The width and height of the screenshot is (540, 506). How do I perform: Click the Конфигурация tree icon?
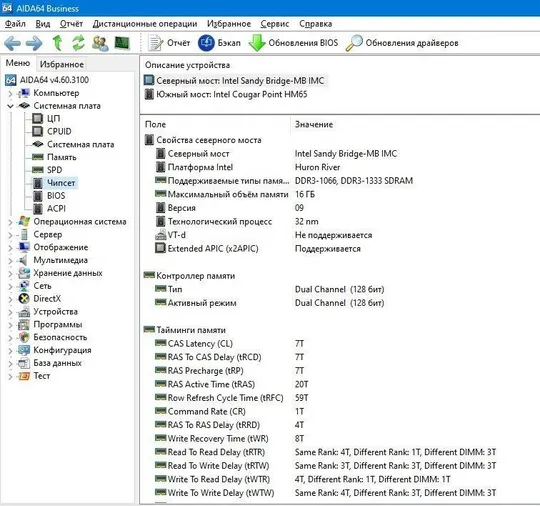click(x=24, y=350)
